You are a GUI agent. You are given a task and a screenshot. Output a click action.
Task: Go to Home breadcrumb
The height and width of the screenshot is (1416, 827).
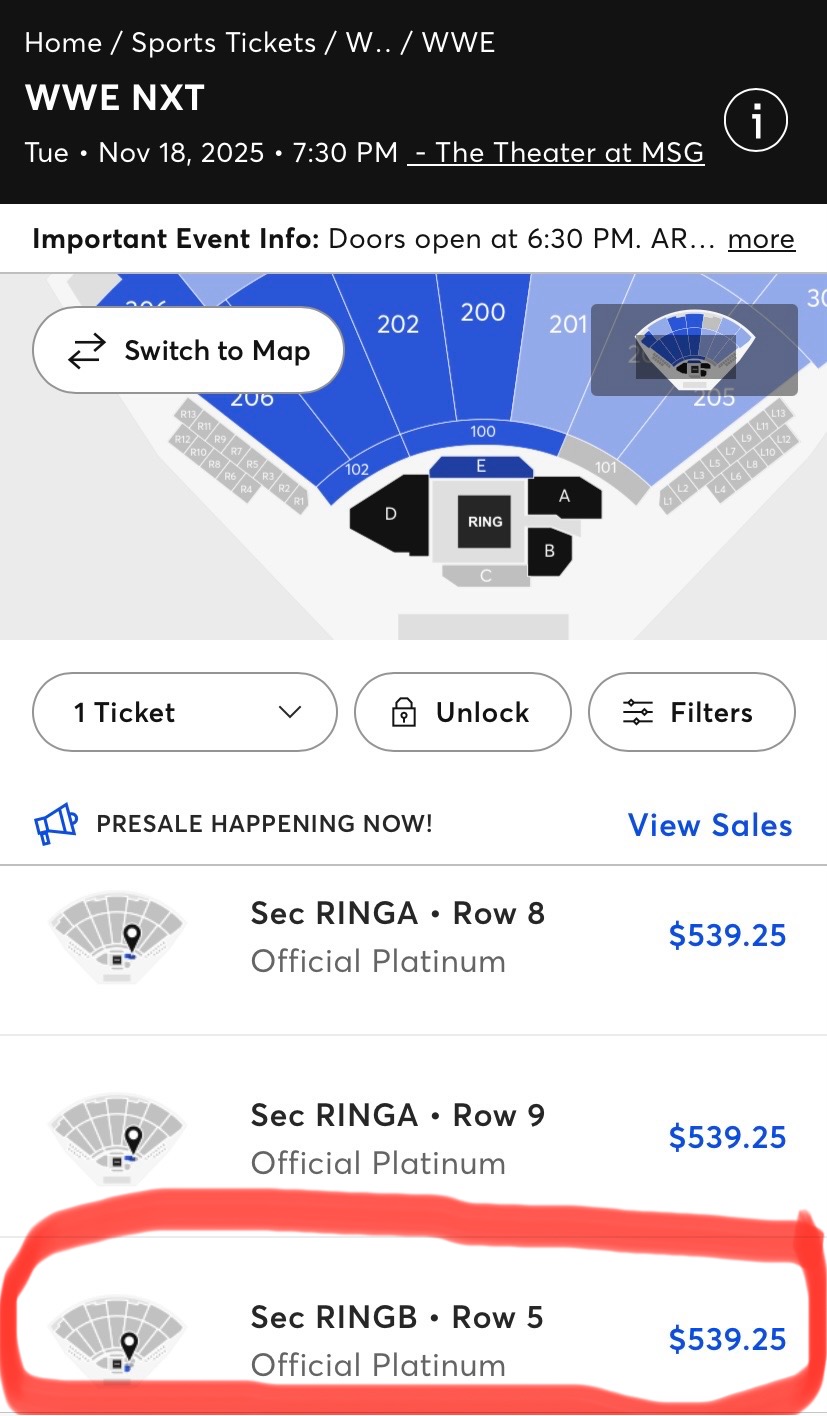tap(63, 43)
